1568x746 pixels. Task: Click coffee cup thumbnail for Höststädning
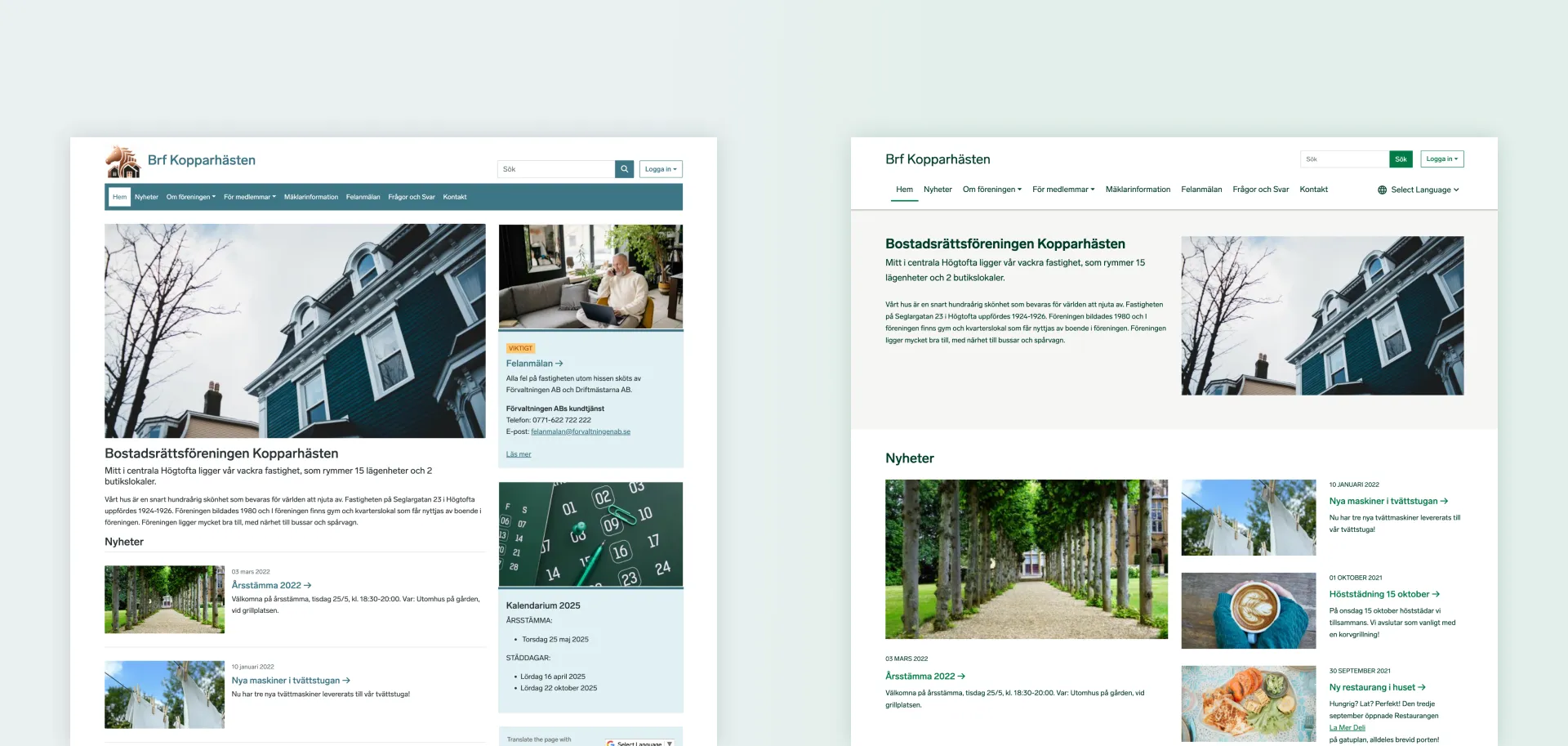pyautogui.click(x=1249, y=611)
